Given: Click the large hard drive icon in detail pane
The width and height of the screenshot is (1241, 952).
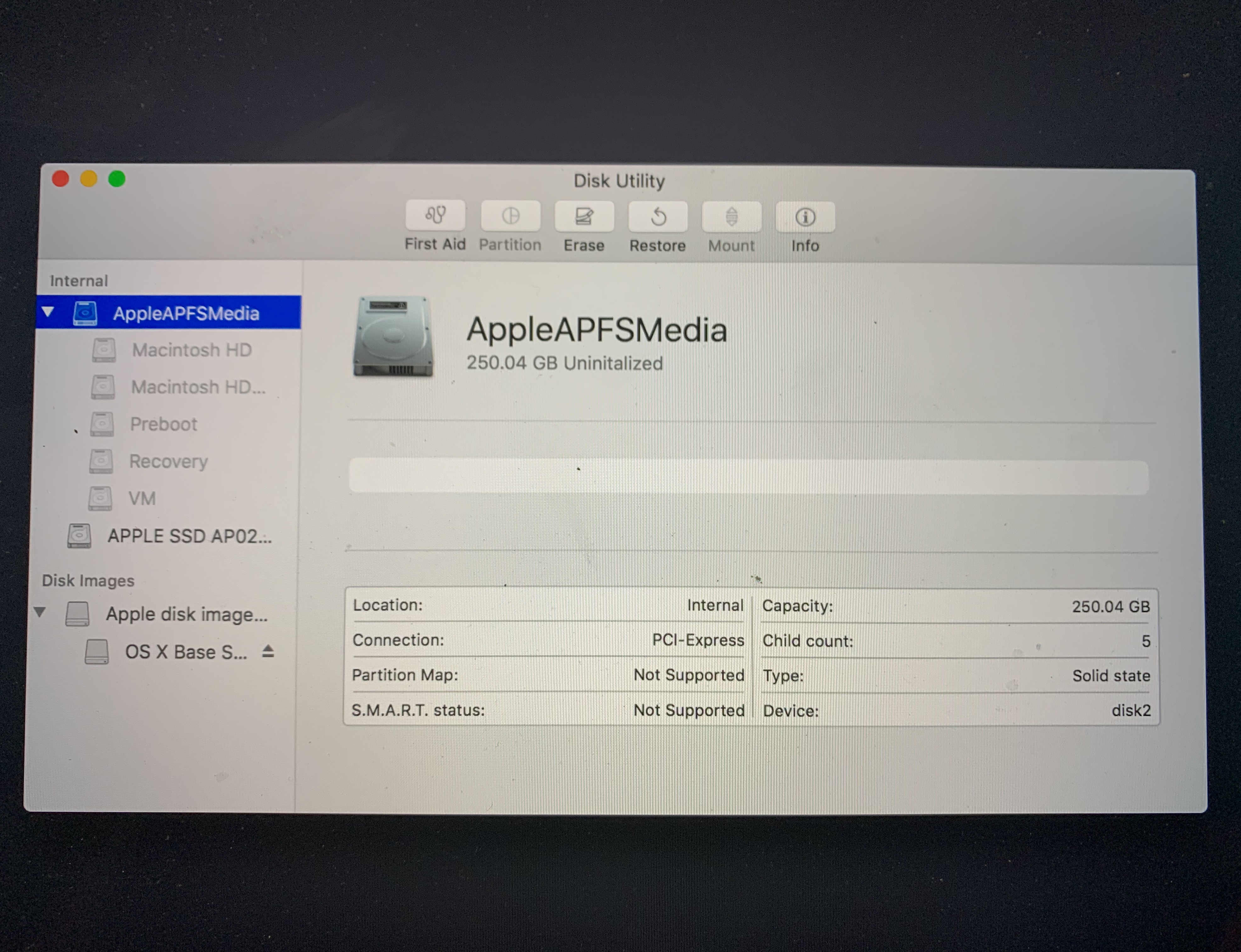Looking at the screenshot, I should pyautogui.click(x=392, y=337).
